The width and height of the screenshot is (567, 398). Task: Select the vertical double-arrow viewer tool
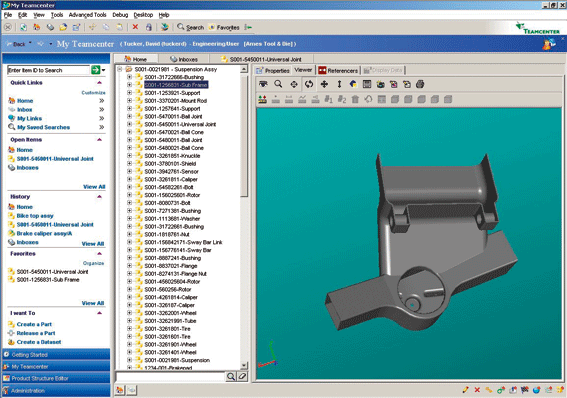click(x=339, y=84)
